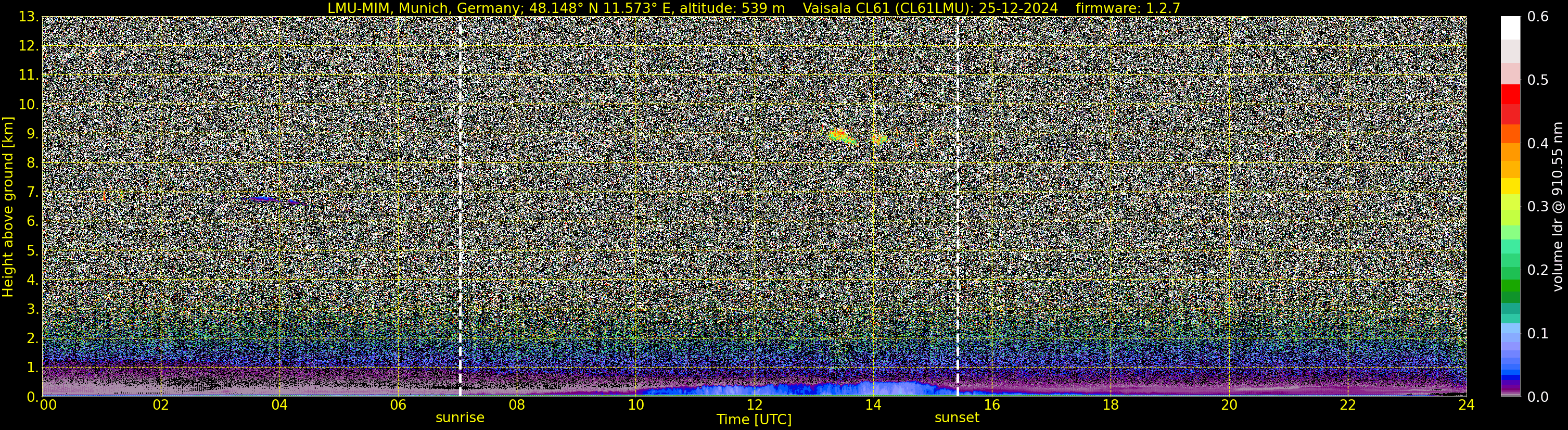This screenshot has height=430, width=1568.
Task: Click the height tick label 1
Action: tap(32, 367)
